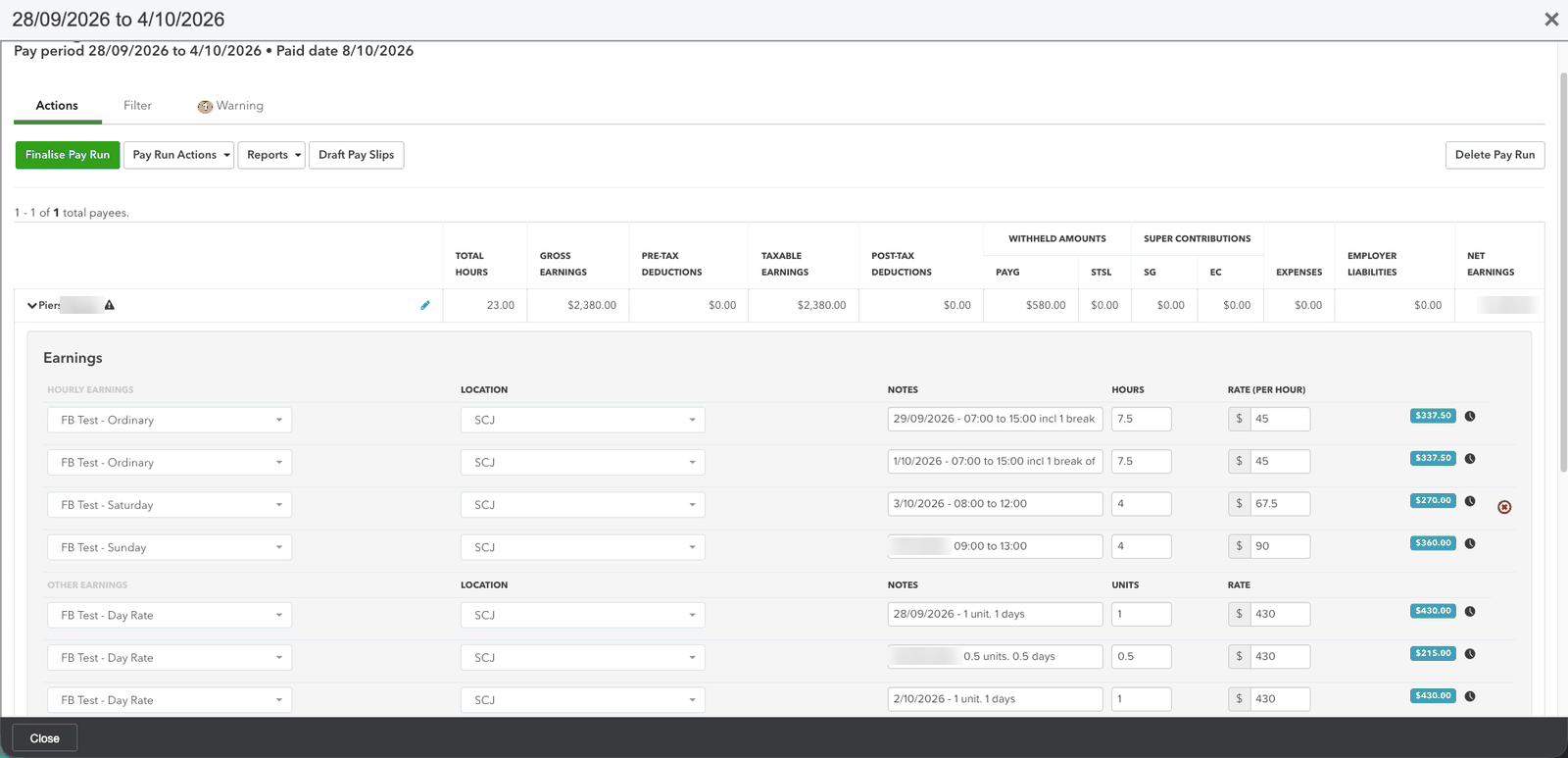The image size is (1568, 758).
Task: Switch to the Warning tab
Action: [230, 106]
